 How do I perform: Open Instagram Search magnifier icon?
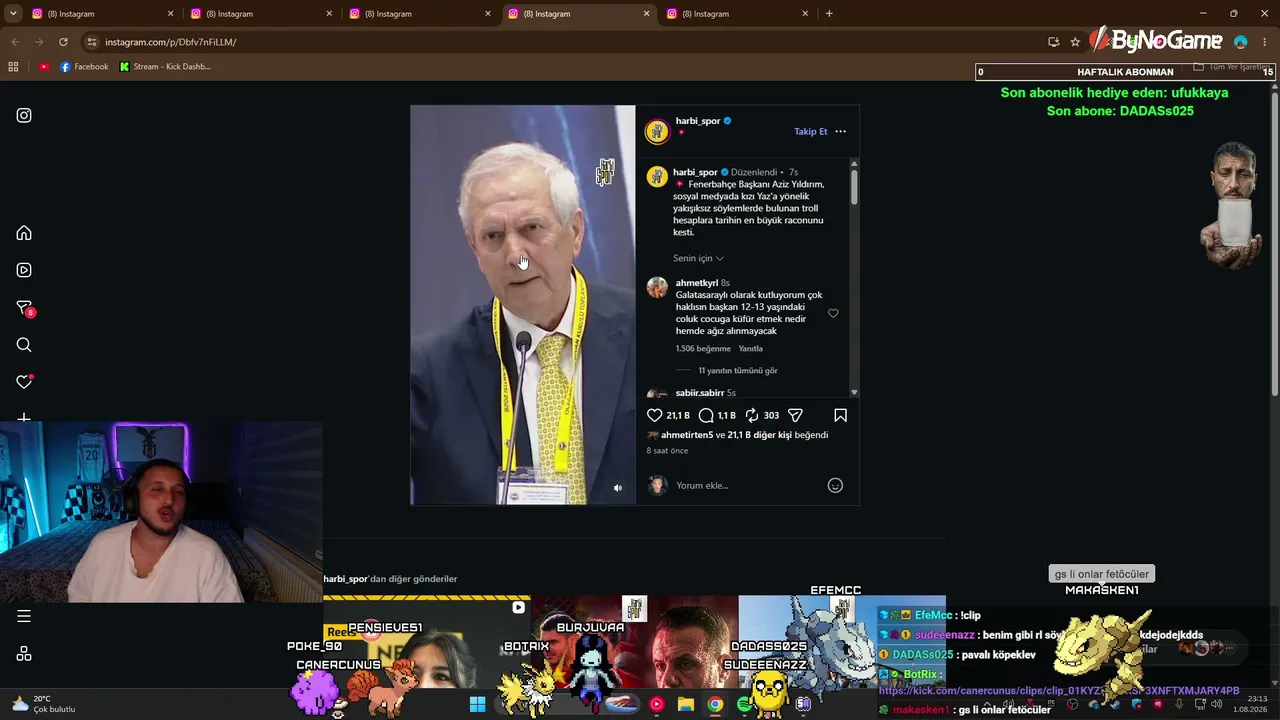(x=24, y=345)
